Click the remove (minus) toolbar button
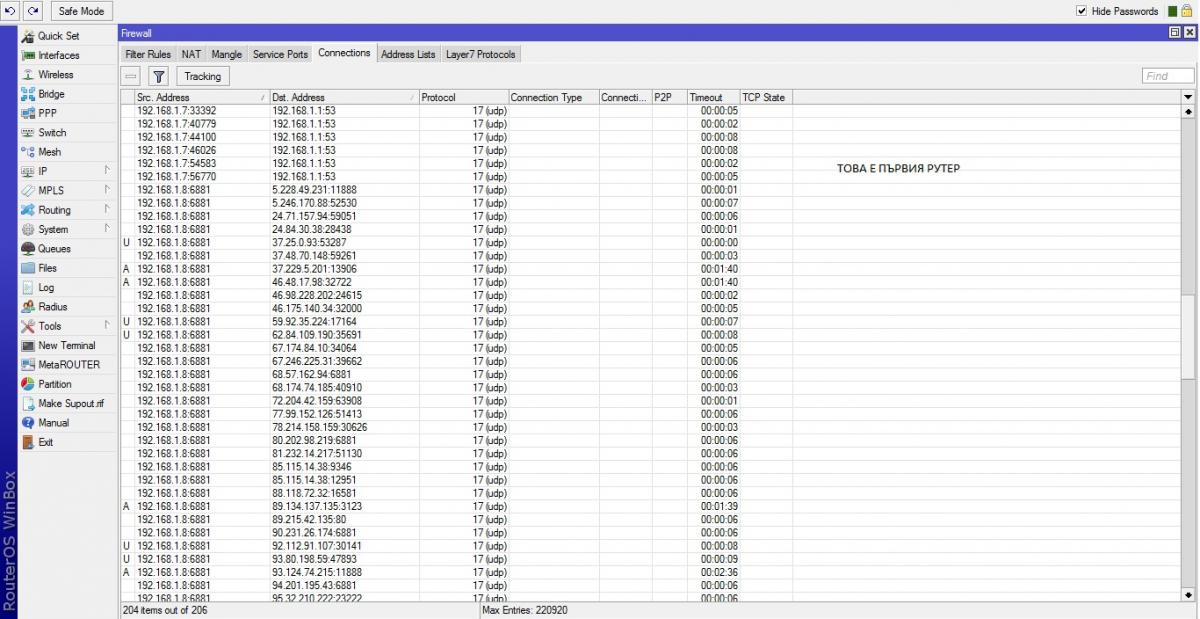Image resolution: width=1200 pixels, height=619 pixels. pos(132,76)
